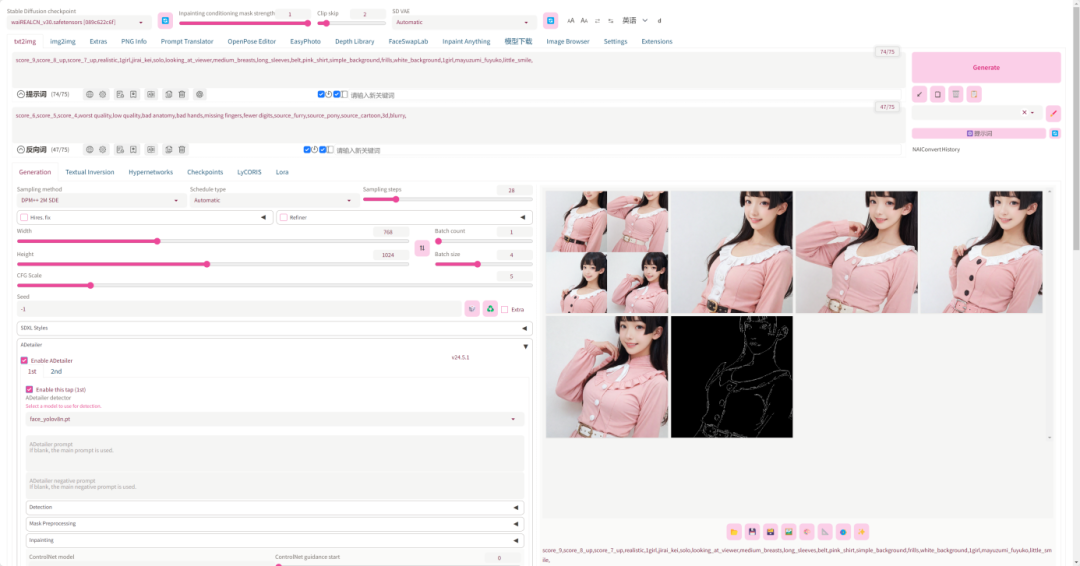
Task: Delete negative prompt with trash icon
Action: [182, 149]
